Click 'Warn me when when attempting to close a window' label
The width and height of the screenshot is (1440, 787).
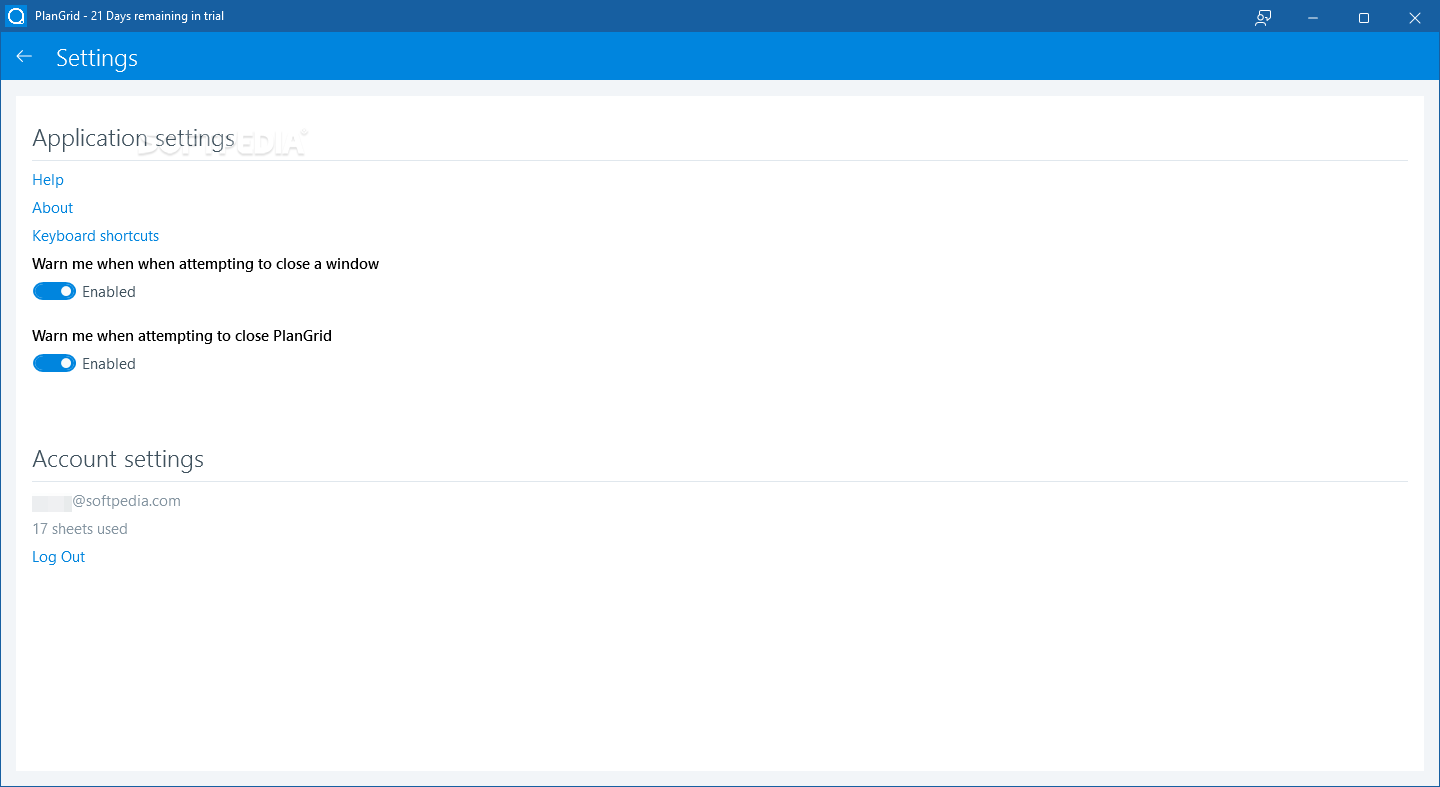point(206,264)
